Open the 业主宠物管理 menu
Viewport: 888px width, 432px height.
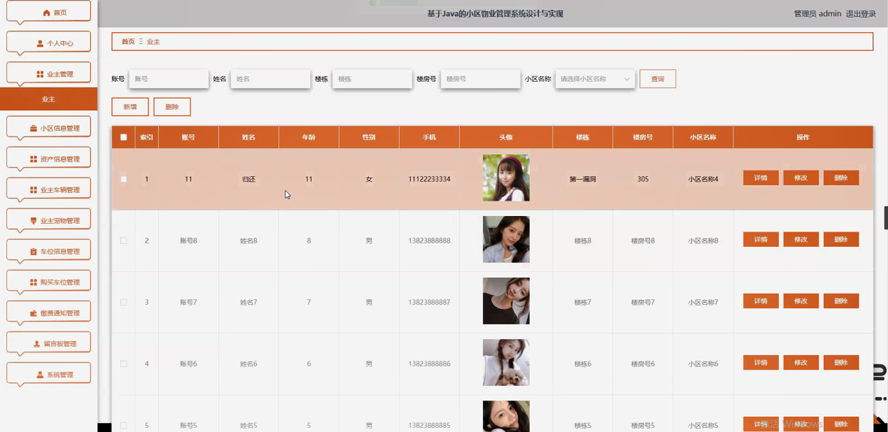pyautogui.click(x=49, y=221)
